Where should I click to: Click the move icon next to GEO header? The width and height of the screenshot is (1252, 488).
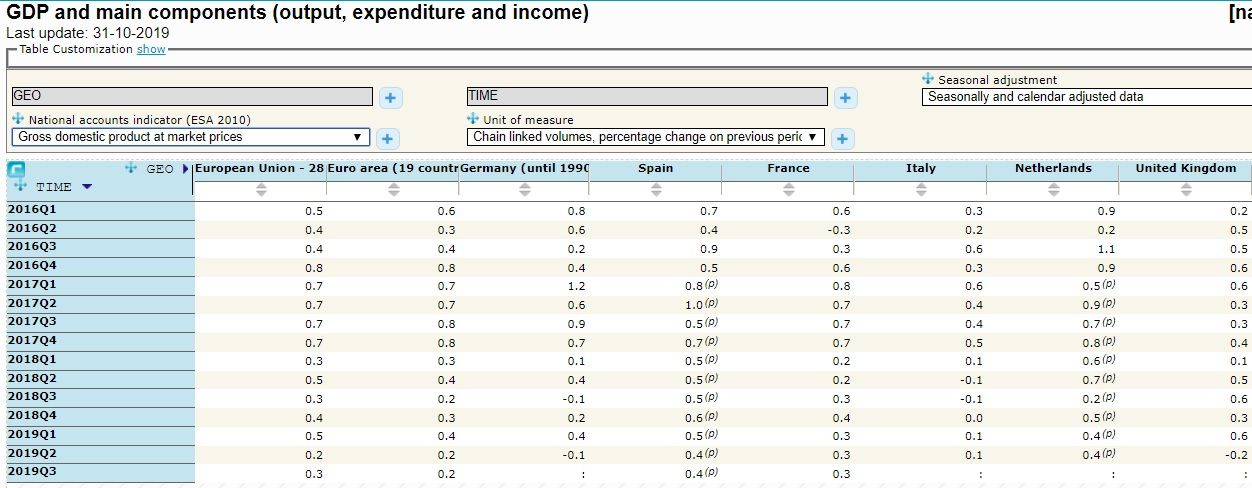pyautogui.click(x=132, y=168)
